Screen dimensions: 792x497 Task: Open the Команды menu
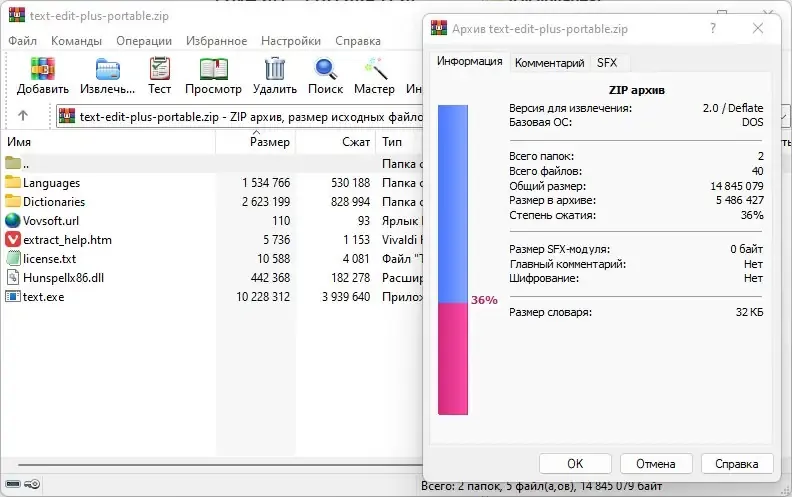click(76, 41)
